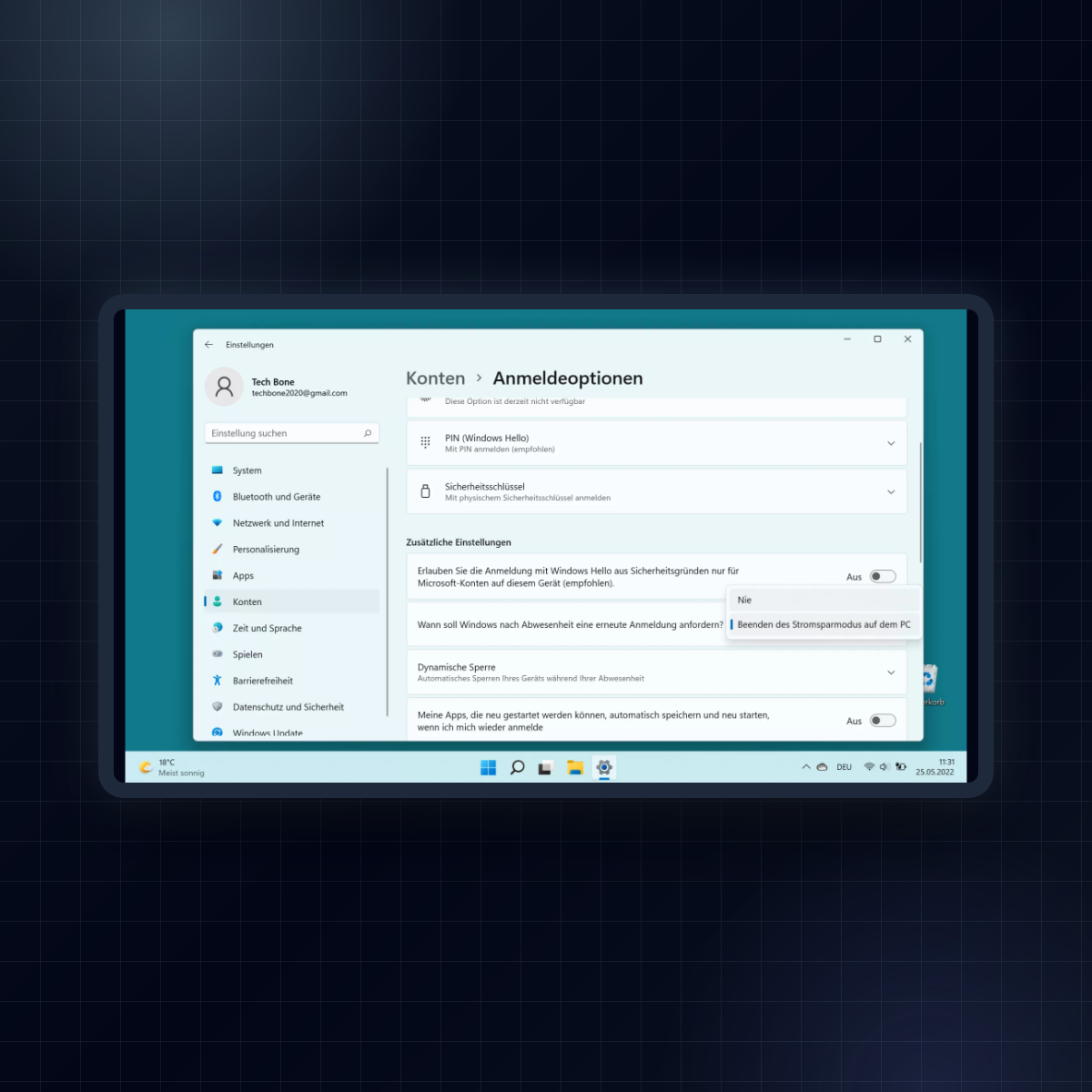The image size is (1092, 1092).
Task: Toggle automatic restart apps save switch
Action: pos(883,721)
